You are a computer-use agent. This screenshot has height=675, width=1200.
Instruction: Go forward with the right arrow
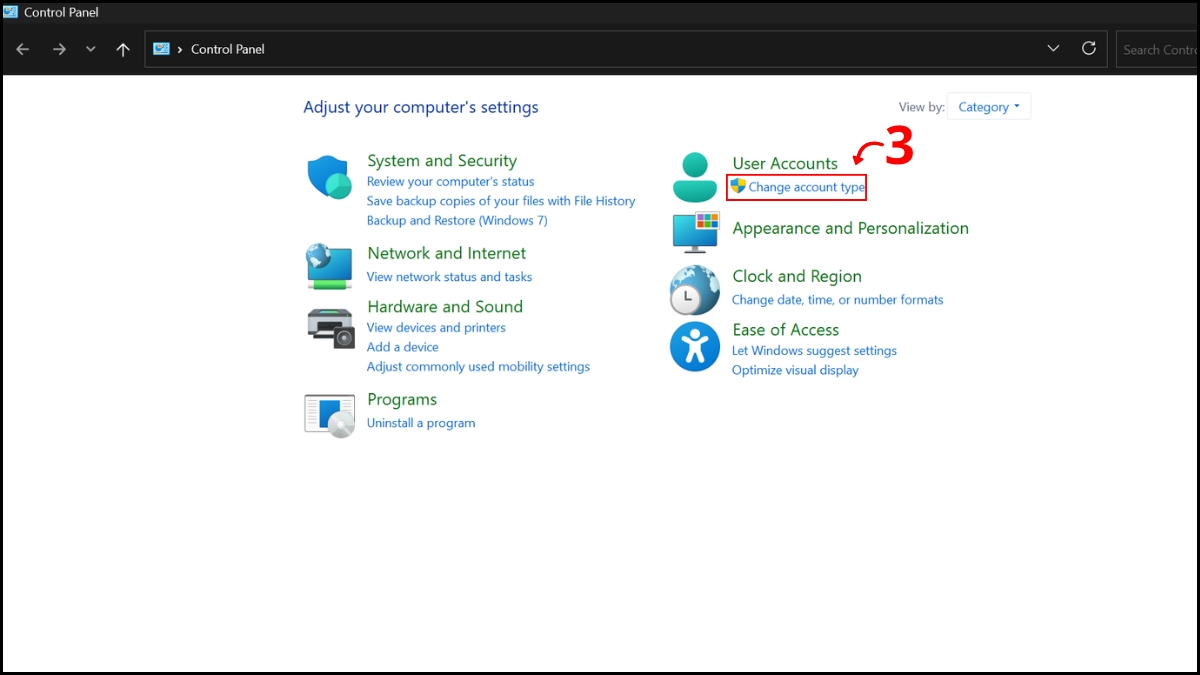[x=59, y=49]
